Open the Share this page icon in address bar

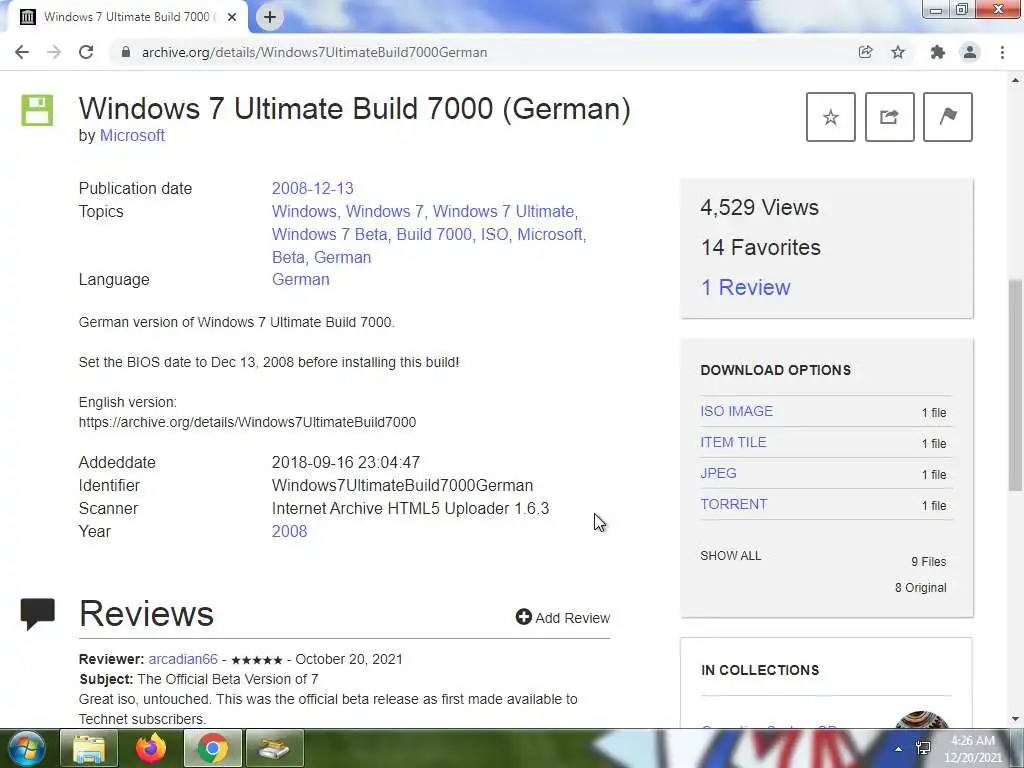tap(865, 52)
